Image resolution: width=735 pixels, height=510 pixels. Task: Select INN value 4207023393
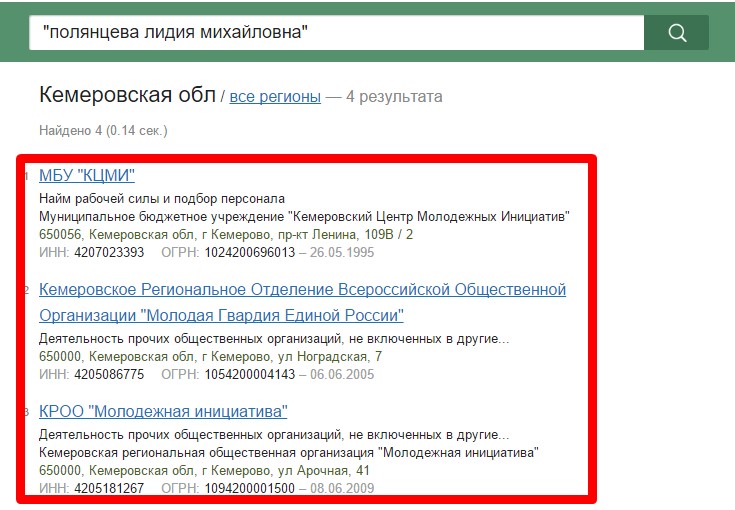[109, 252]
